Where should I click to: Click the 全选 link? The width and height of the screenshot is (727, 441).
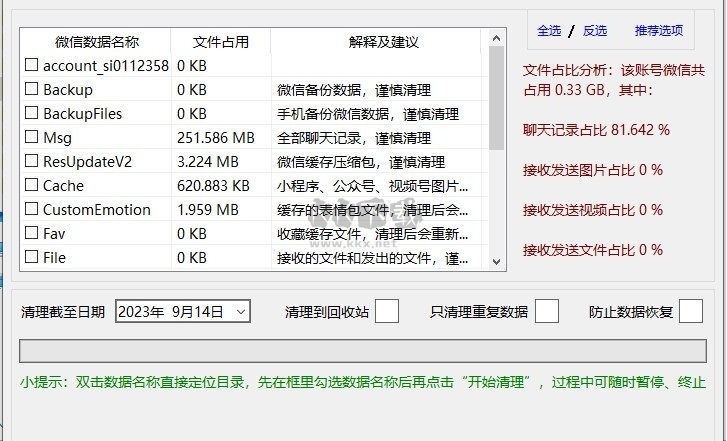pyautogui.click(x=549, y=31)
